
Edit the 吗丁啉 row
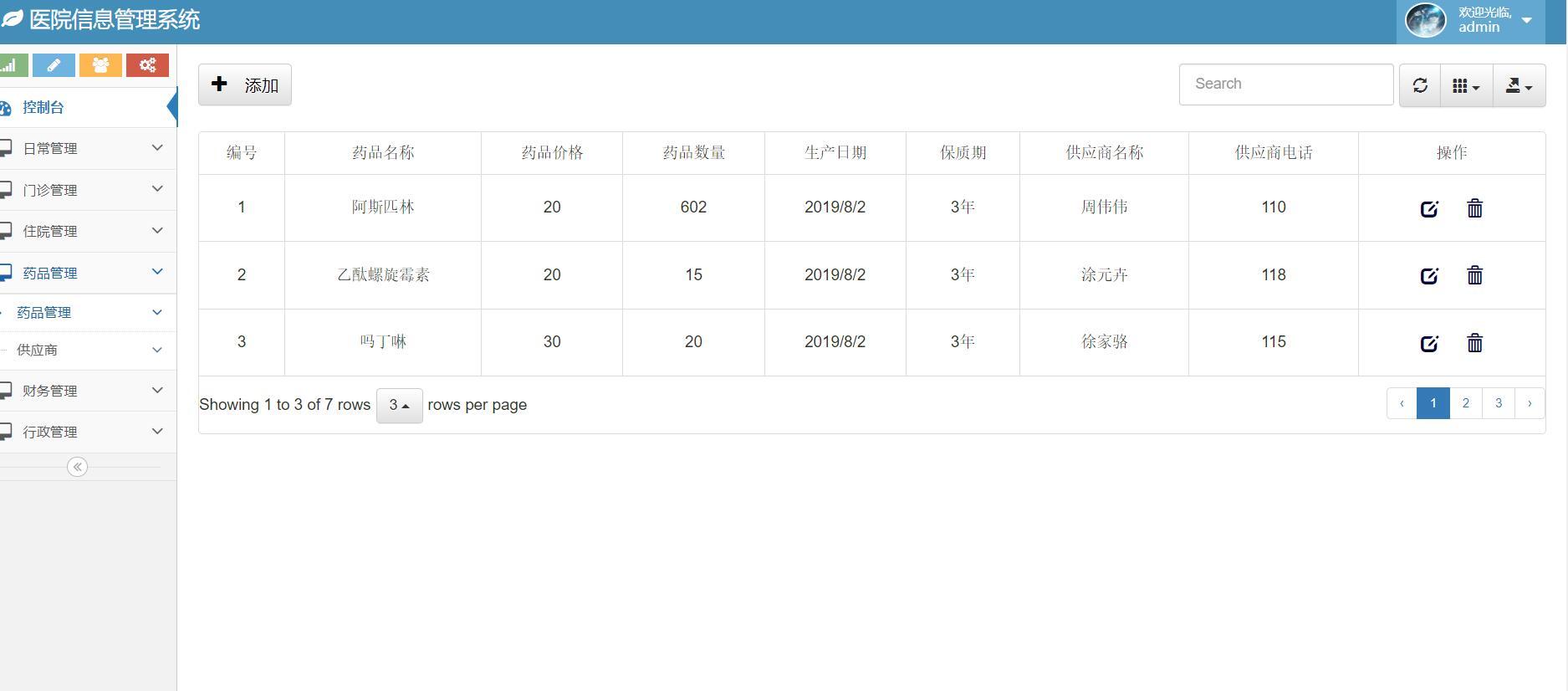[1429, 343]
